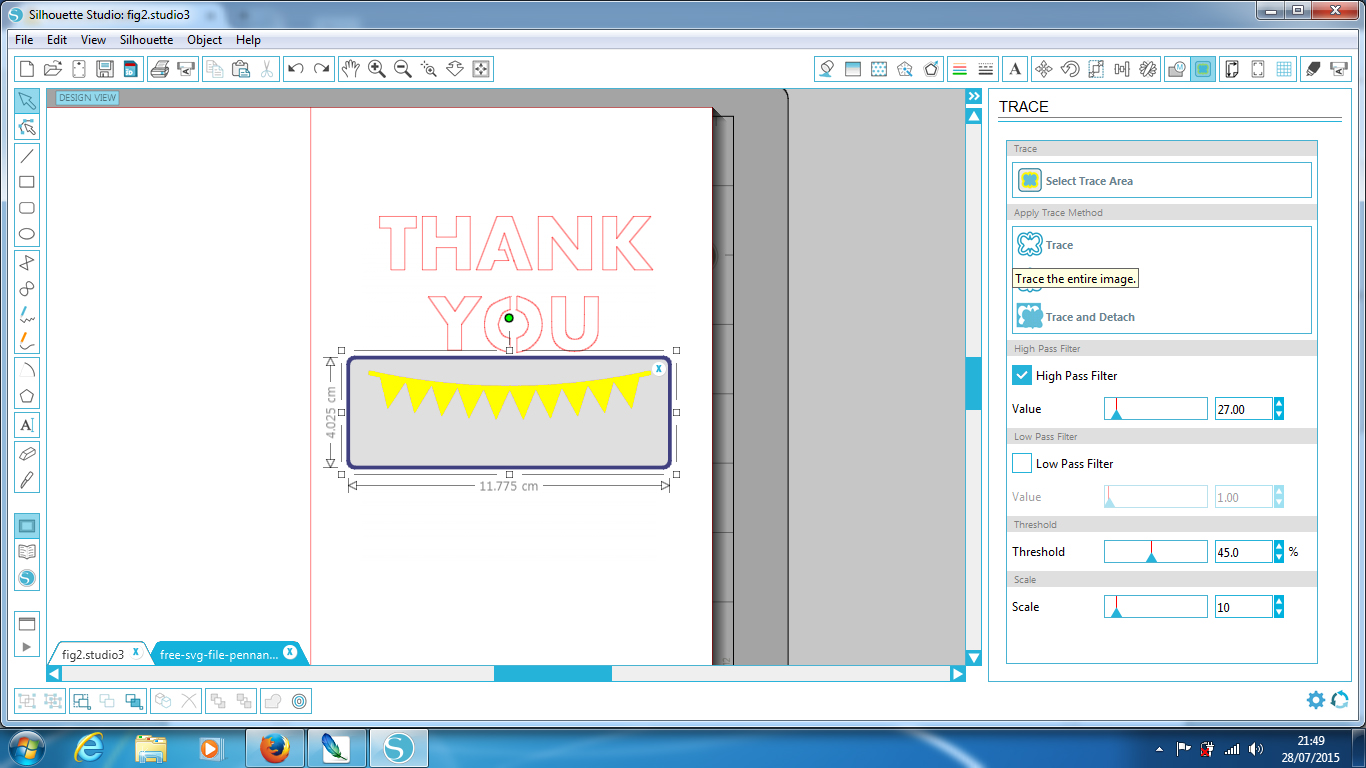The width and height of the screenshot is (1366, 768).
Task: Switch to the free-svg-file-pennan tab
Action: pyautogui.click(x=219, y=654)
